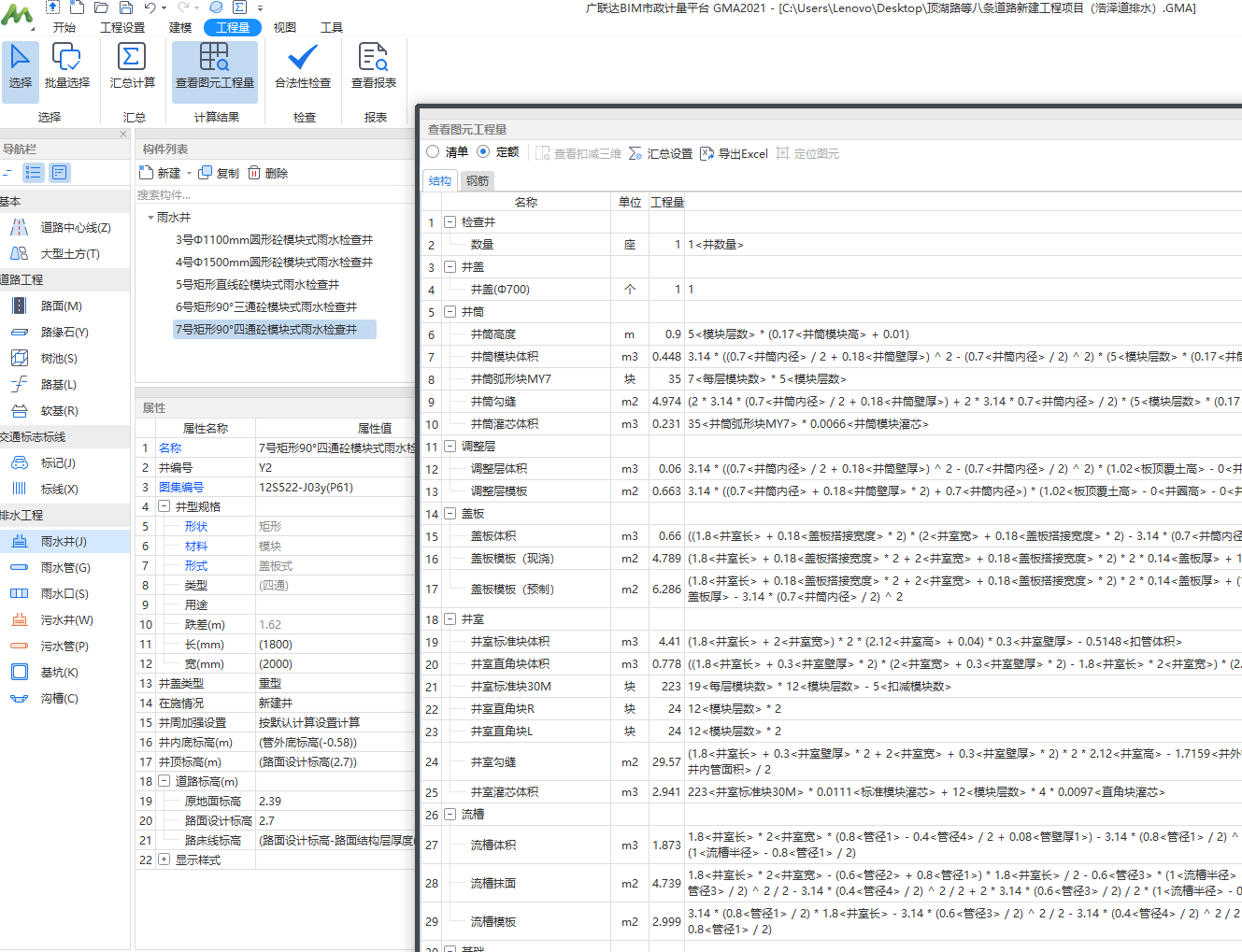Collapse the 井盖 group in quantity table
Viewport: 1242px width, 952px height.
pyautogui.click(x=450, y=267)
